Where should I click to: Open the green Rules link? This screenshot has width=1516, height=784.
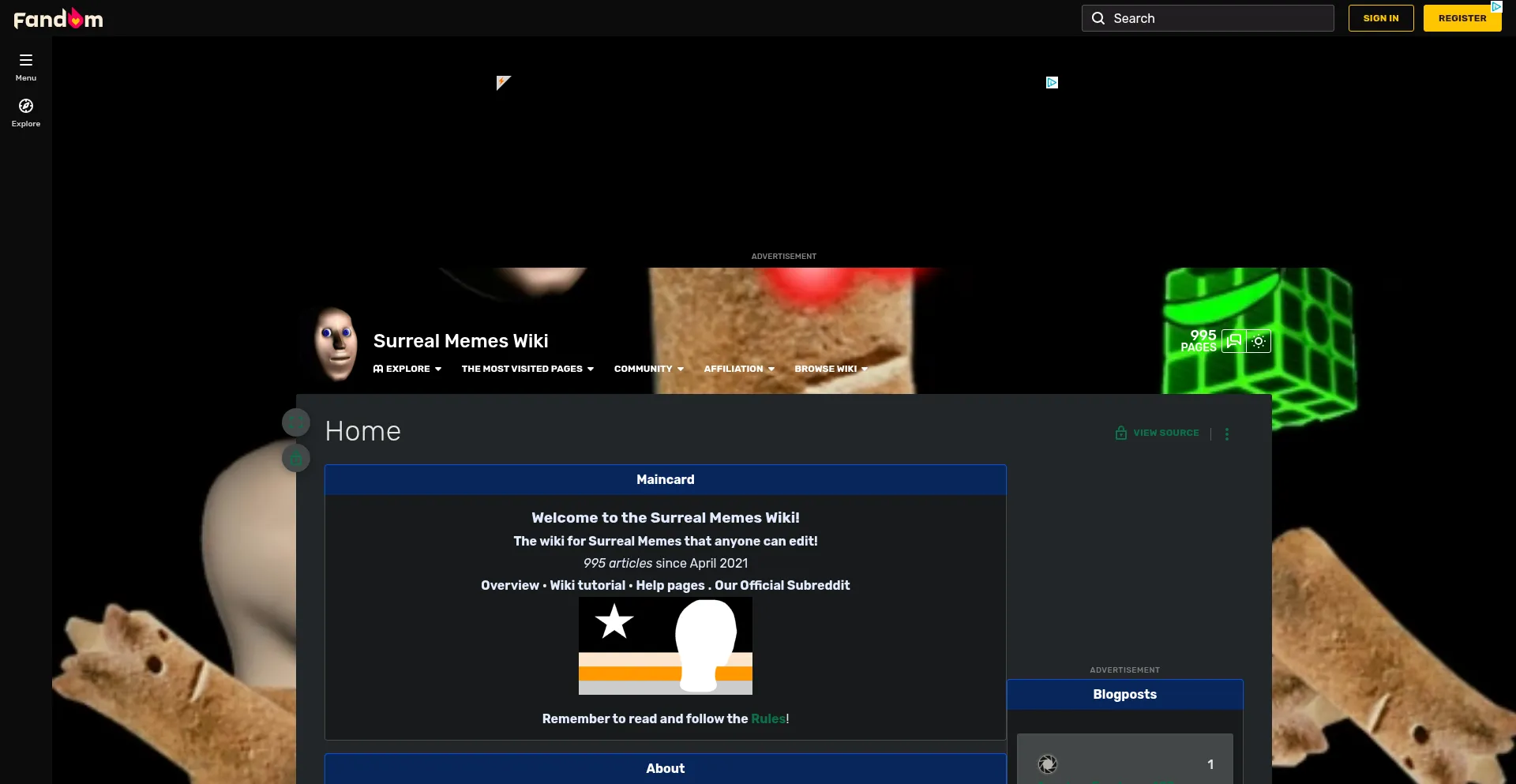point(767,718)
